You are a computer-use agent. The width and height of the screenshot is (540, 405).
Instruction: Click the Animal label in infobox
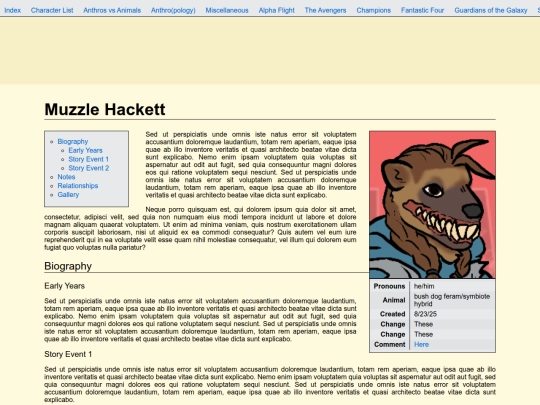click(x=394, y=300)
